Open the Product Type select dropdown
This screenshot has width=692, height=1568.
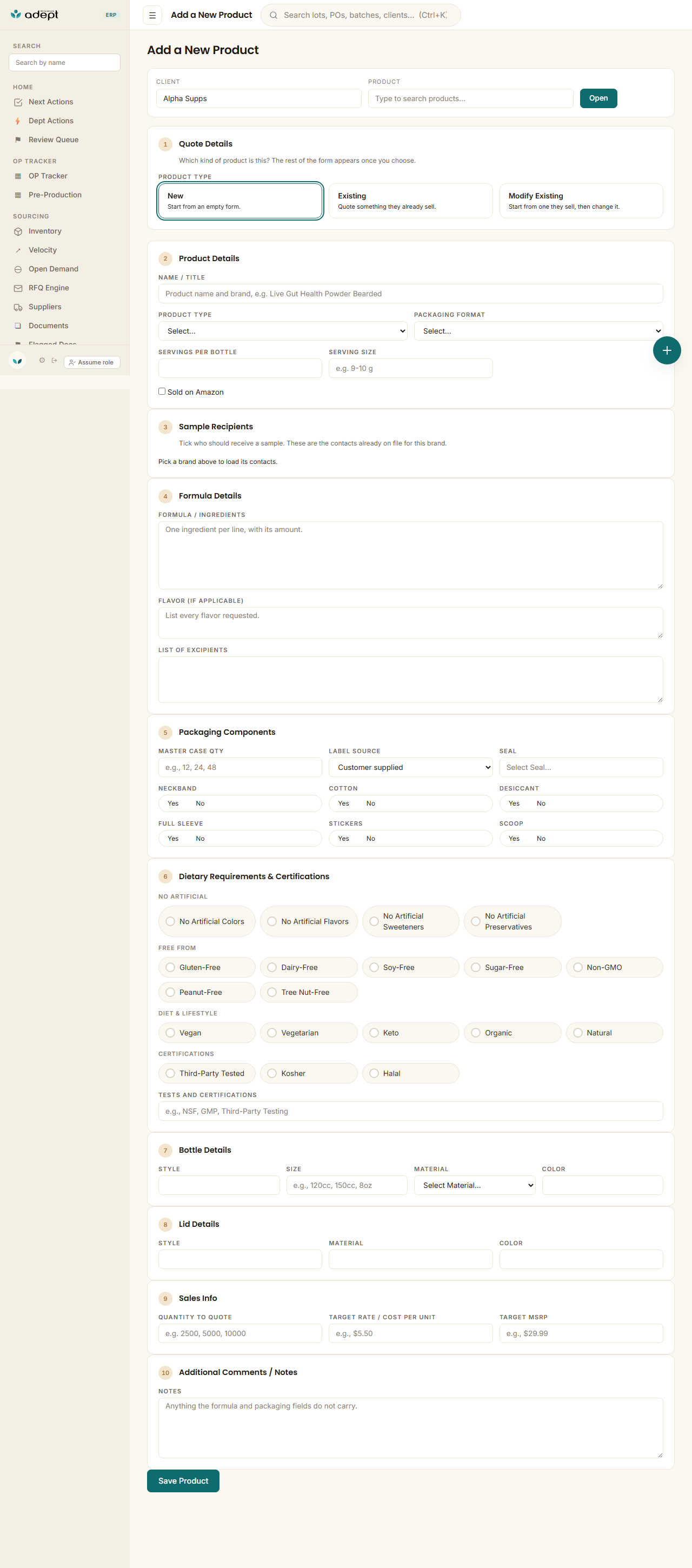(x=282, y=331)
